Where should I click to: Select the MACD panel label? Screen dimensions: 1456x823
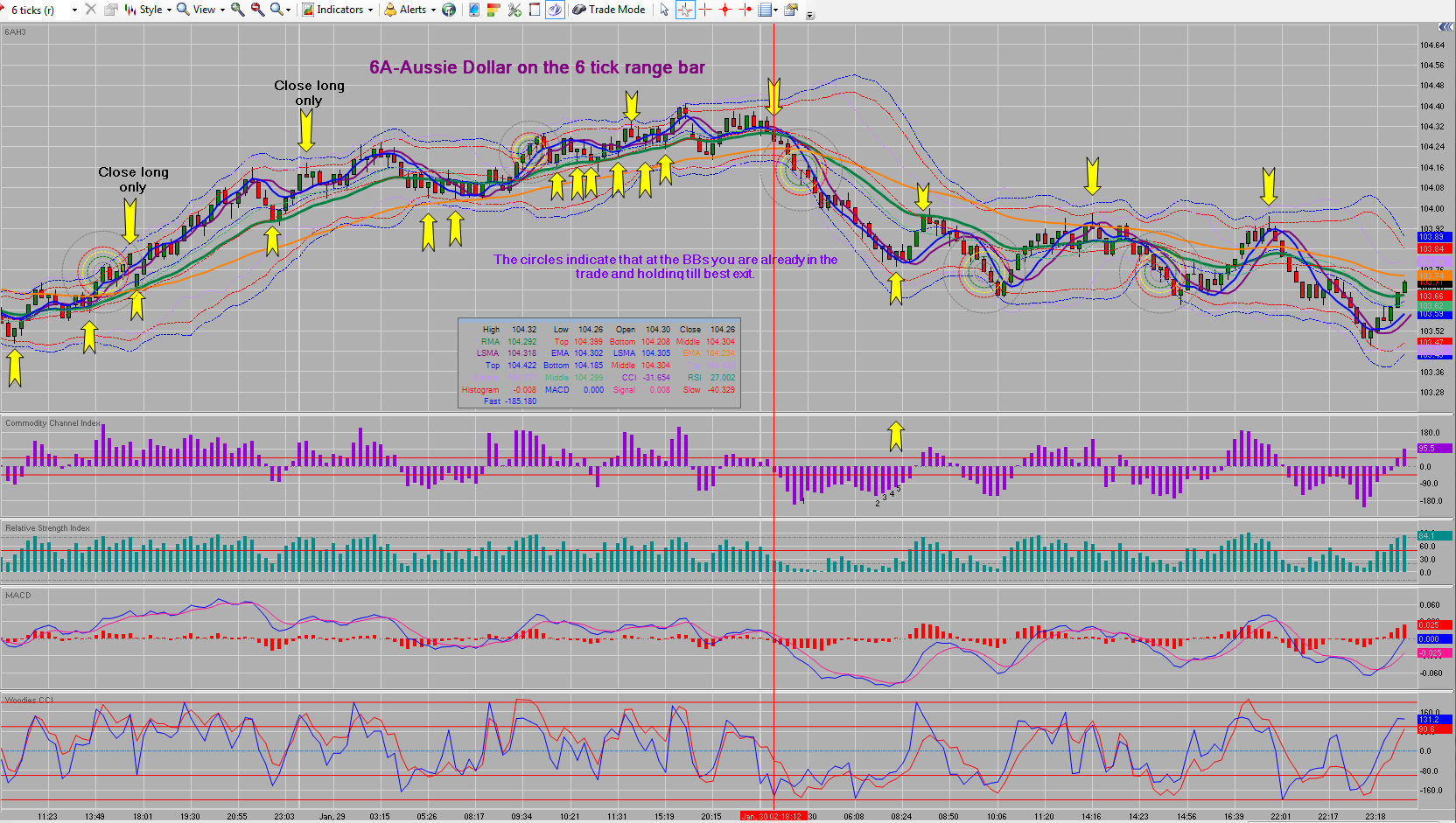click(x=17, y=596)
